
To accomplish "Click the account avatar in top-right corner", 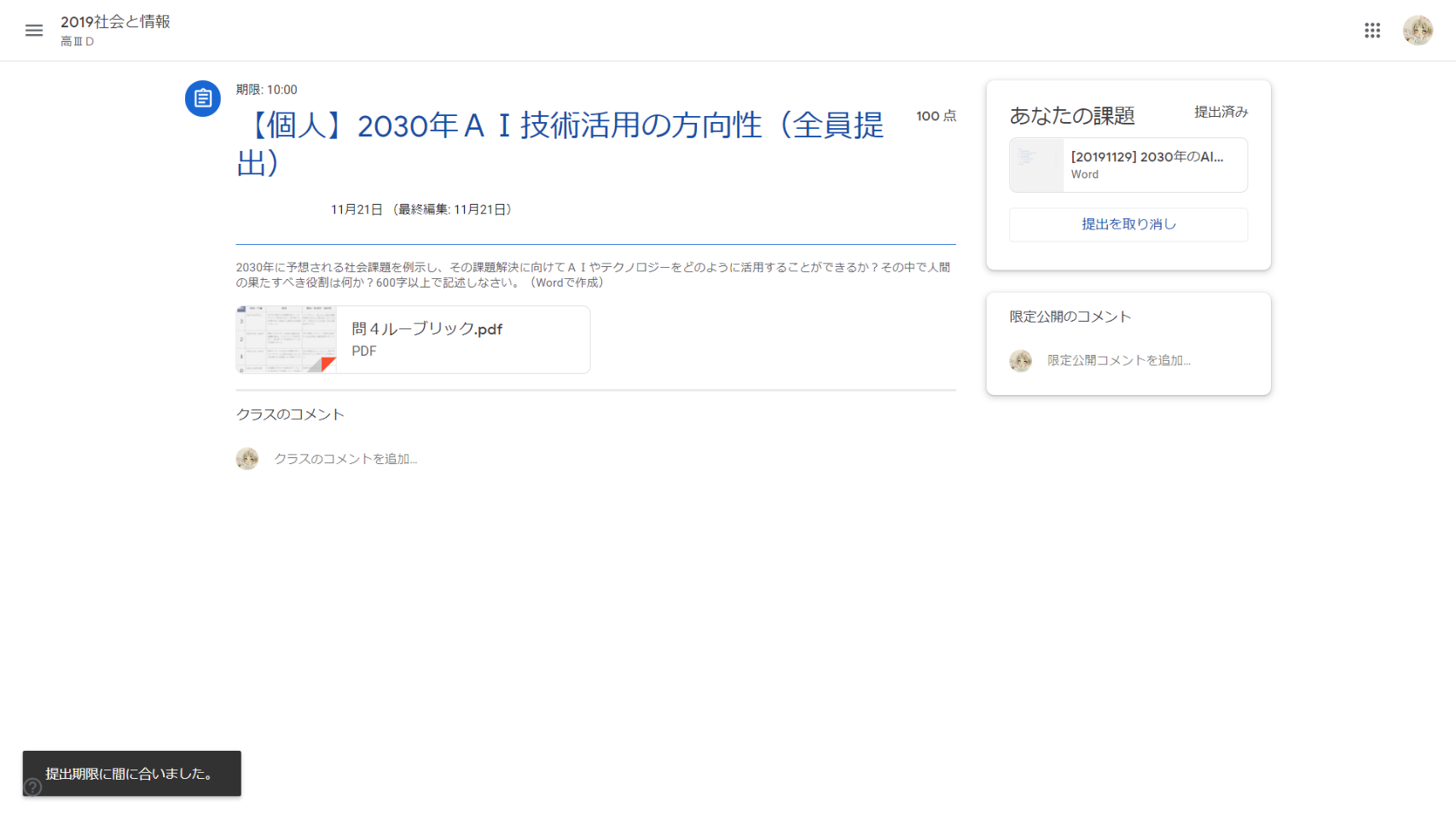I will [1418, 31].
